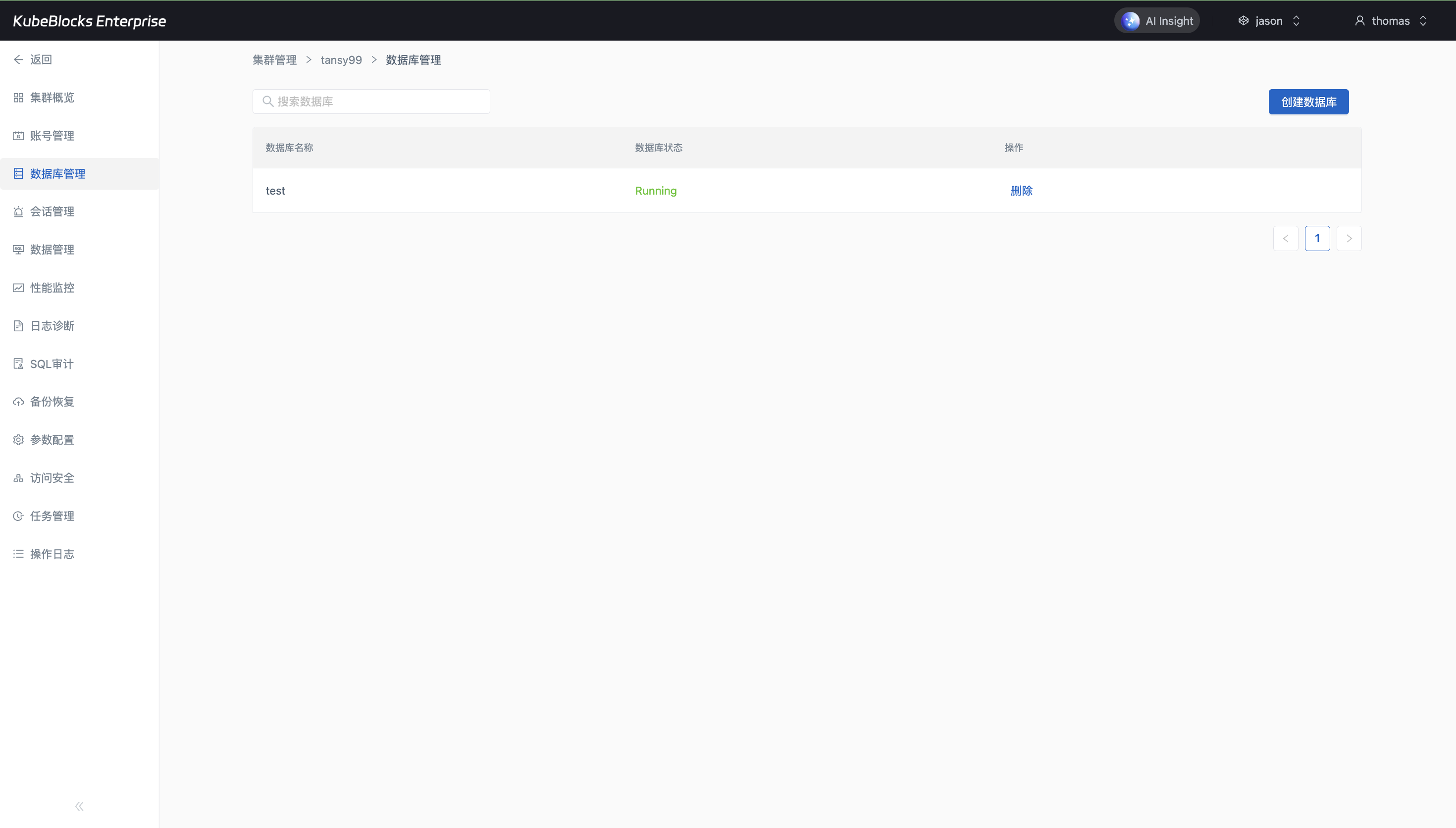Open the 日志诊断 menu item
This screenshot has height=828, width=1456.
point(52,326)
